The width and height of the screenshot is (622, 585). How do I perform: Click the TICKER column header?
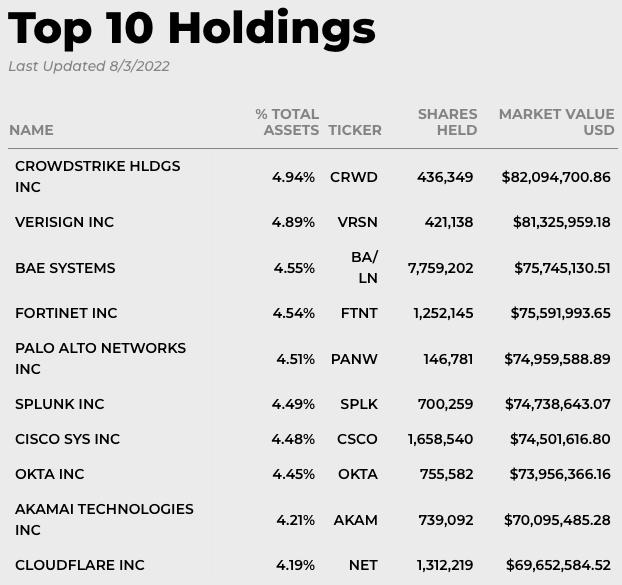[x=355, y=130]
